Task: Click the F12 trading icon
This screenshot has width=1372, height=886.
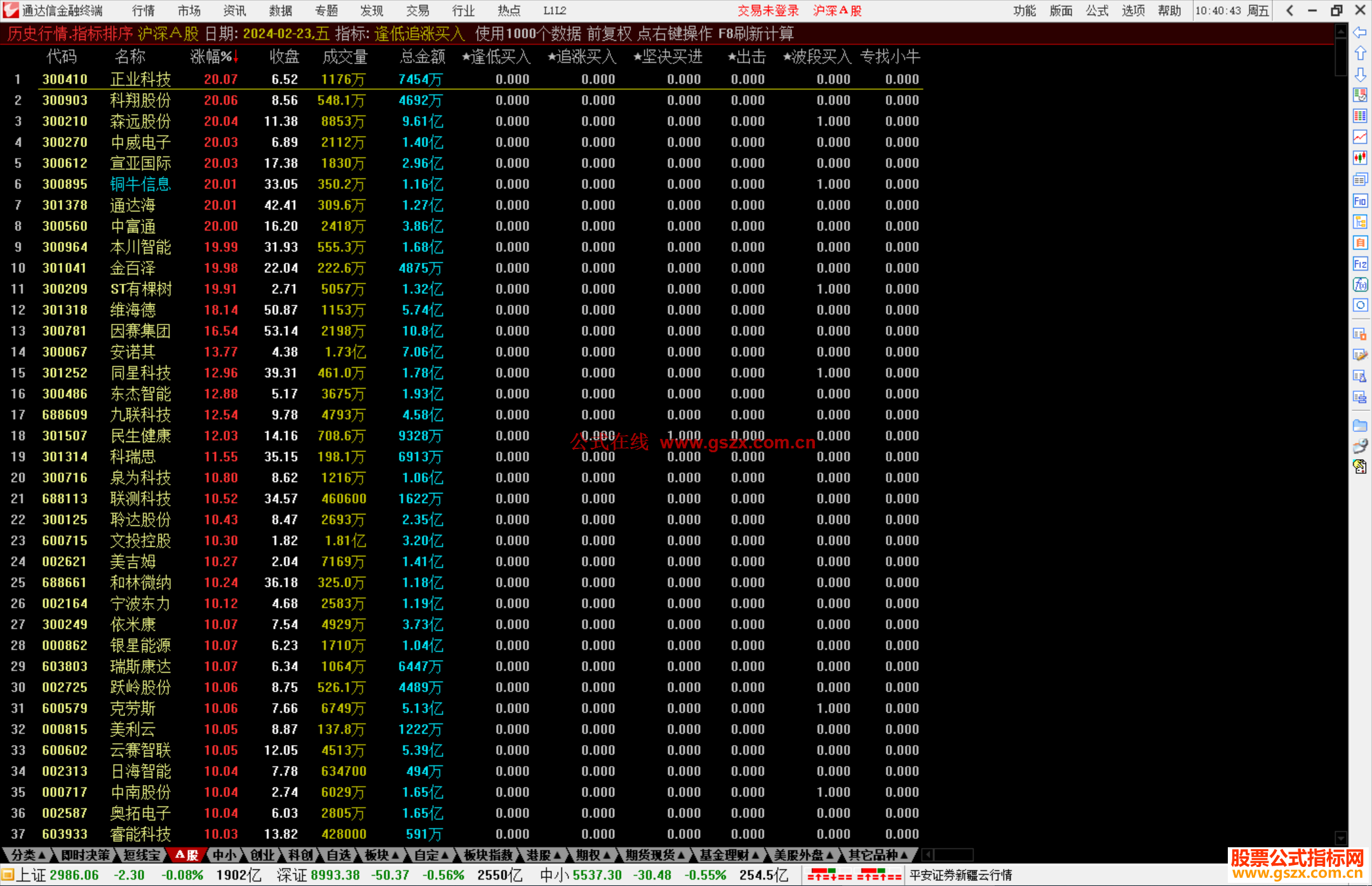Action: [x=1360, y=264]
